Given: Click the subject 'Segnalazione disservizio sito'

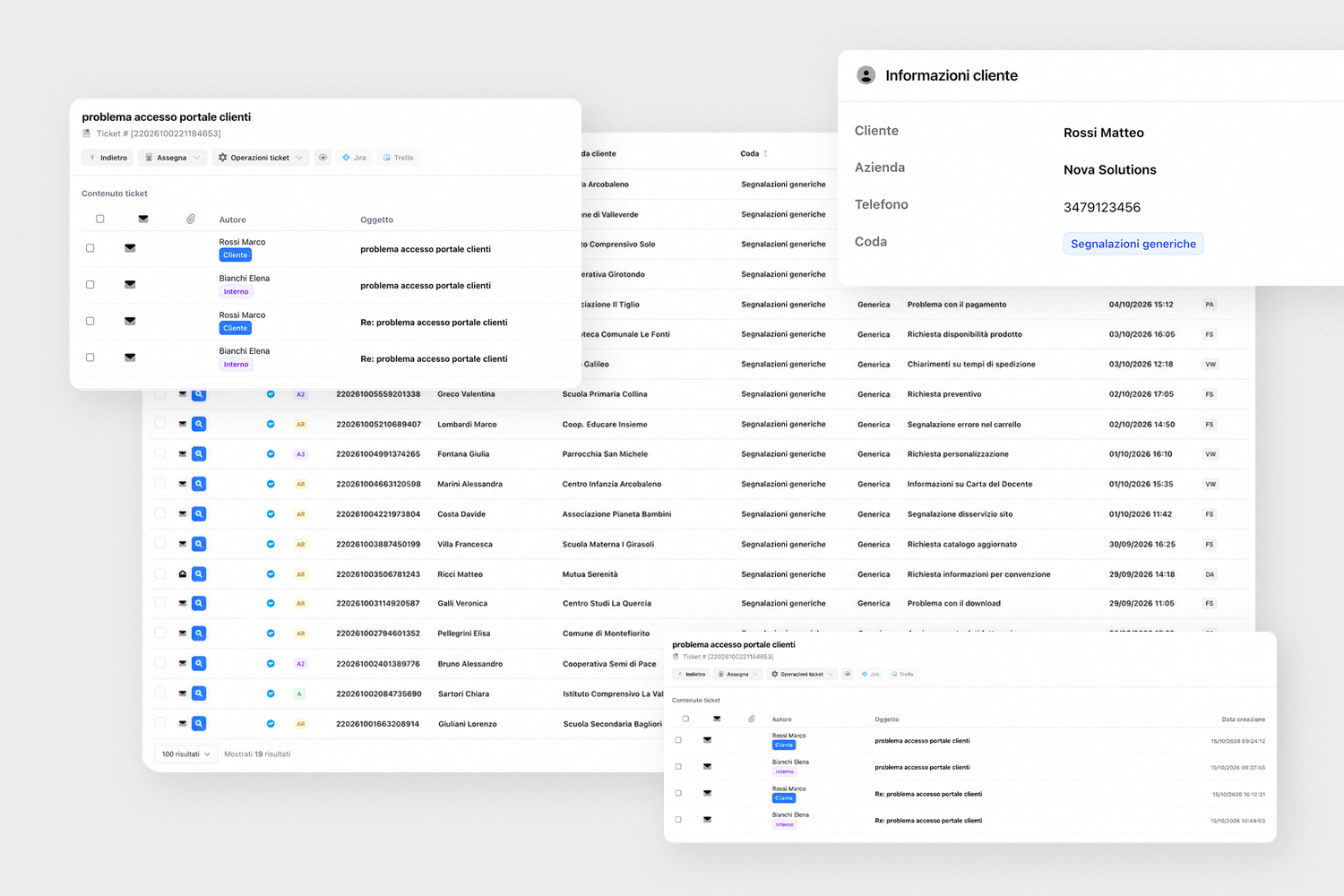Looking at the screenshot, I should (960, 514).
